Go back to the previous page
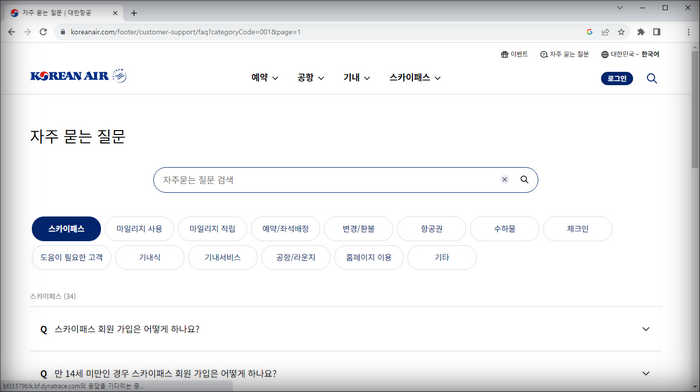This screenshot has width=700, height=392. tap(12, 32)
